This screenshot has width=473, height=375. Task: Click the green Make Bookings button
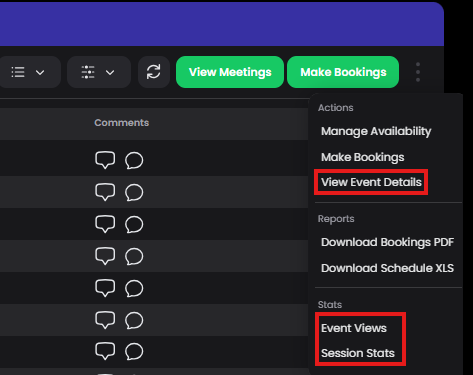point(343,72)
